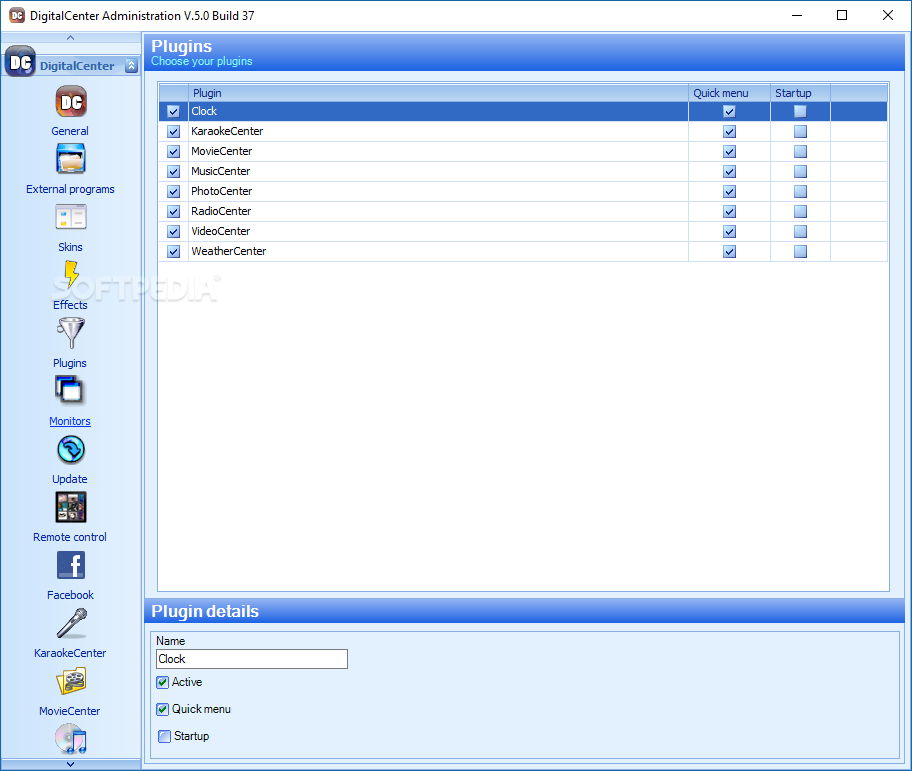The height and width of the screenshot is (771, 912).
Task: Uncheck the KaraokeCenter row active checkbox
Action: point(173,131)
